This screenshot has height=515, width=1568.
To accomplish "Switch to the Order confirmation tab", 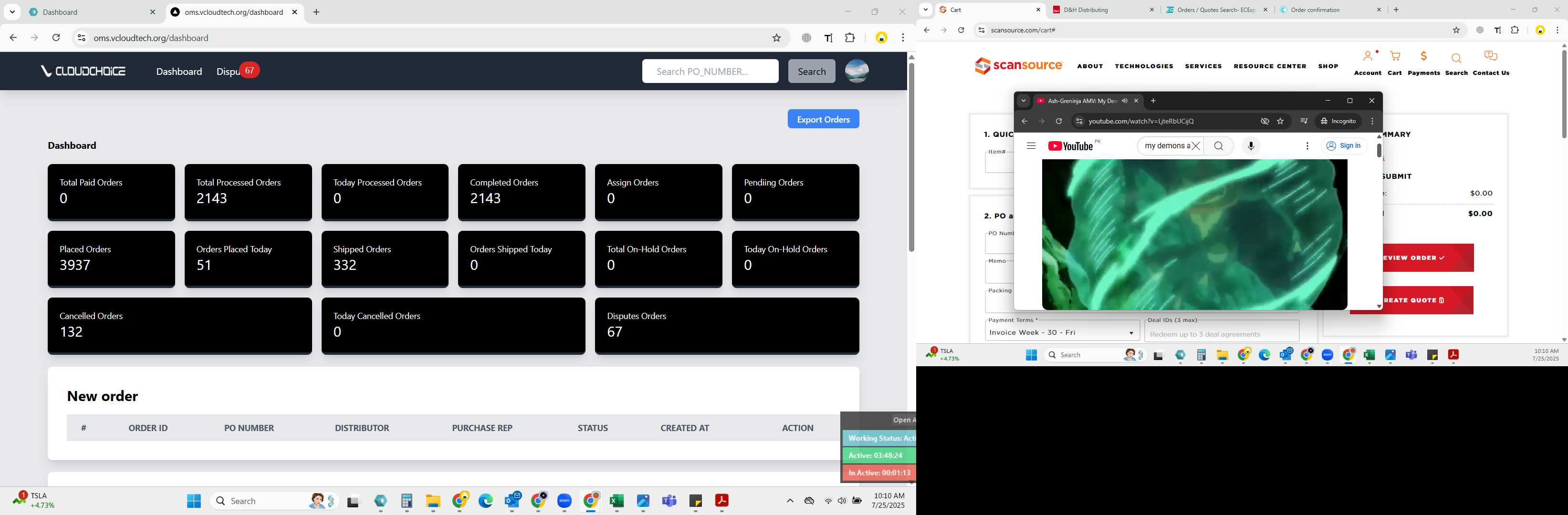I will pyautogui.click(x=1330, y=10).
